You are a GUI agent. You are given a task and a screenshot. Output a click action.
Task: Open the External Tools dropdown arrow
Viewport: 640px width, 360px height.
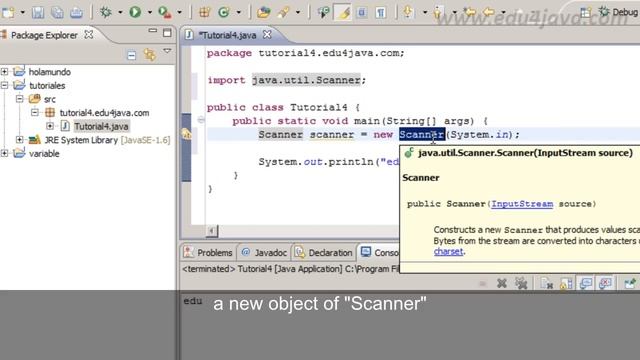(x=179, y=13)
